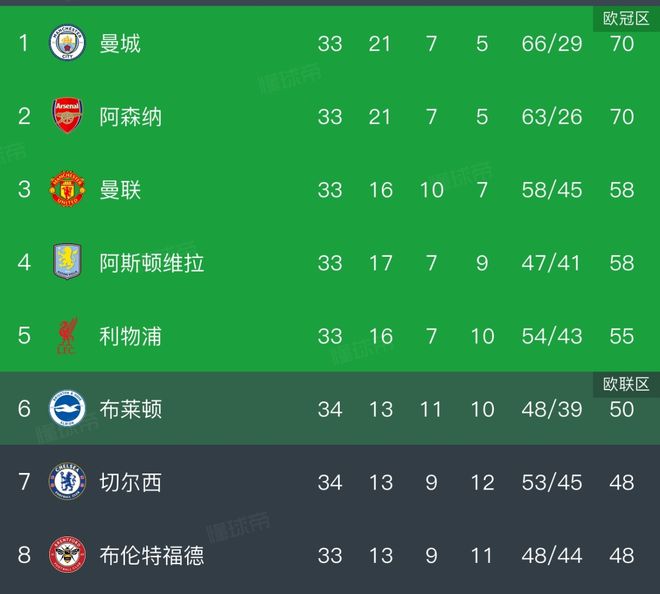Click the Manchester United club crest
This screenshot has width=660, height=594.
tap(68, 190)
